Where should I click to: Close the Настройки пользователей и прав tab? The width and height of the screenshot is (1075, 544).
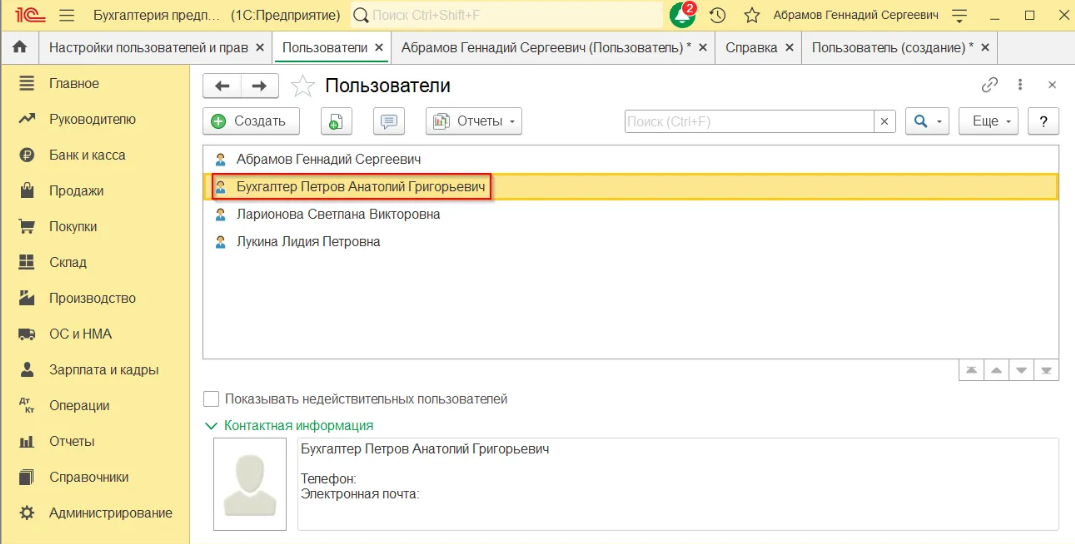[260, 48]
